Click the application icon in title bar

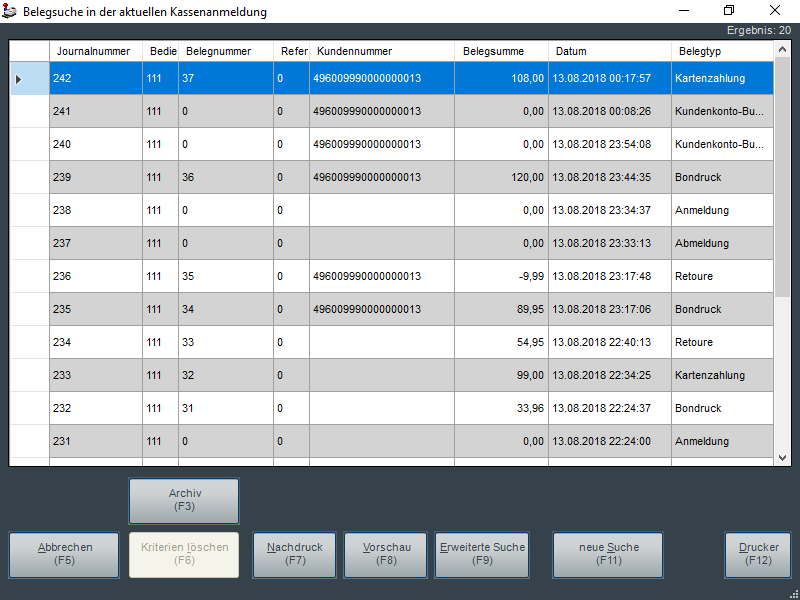pos(11,11)
